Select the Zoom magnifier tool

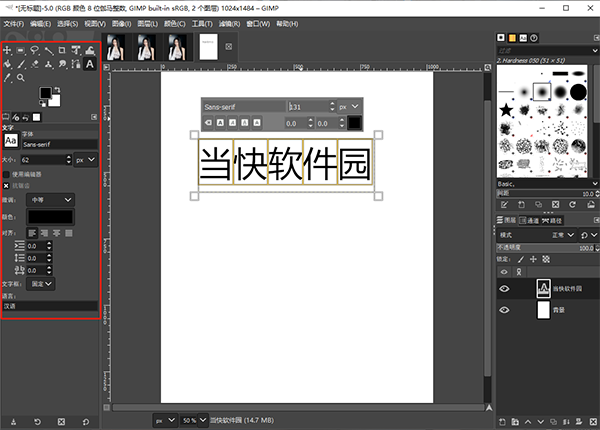[x=21, y=78]
